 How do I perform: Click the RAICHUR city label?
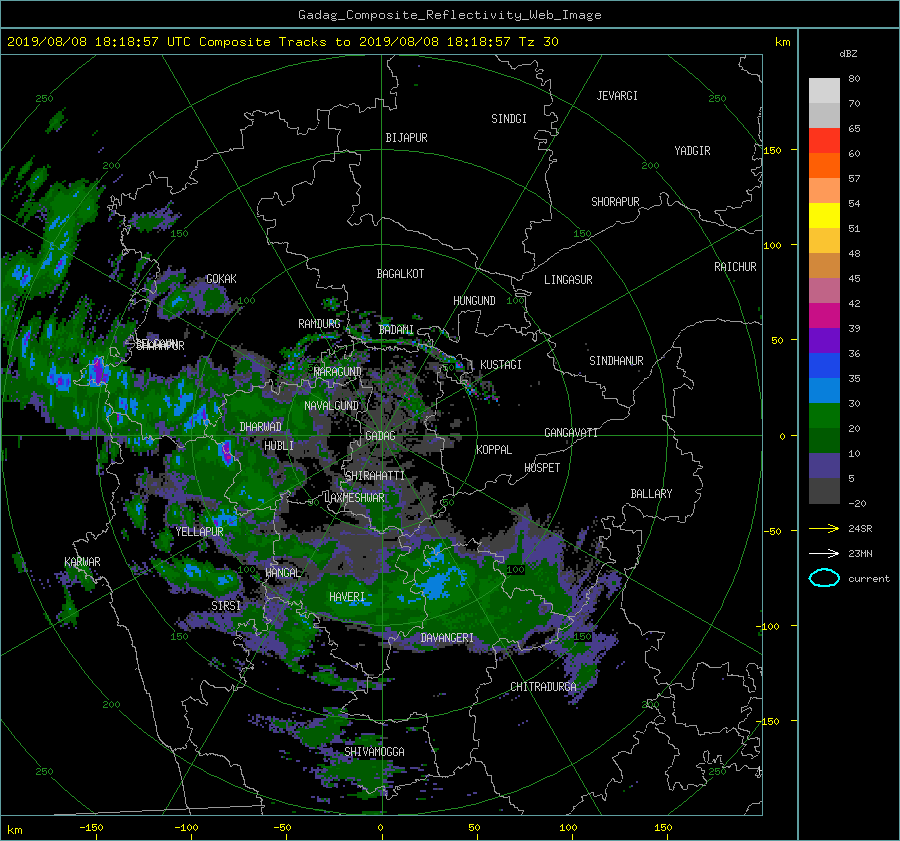[x=735, y=267]
